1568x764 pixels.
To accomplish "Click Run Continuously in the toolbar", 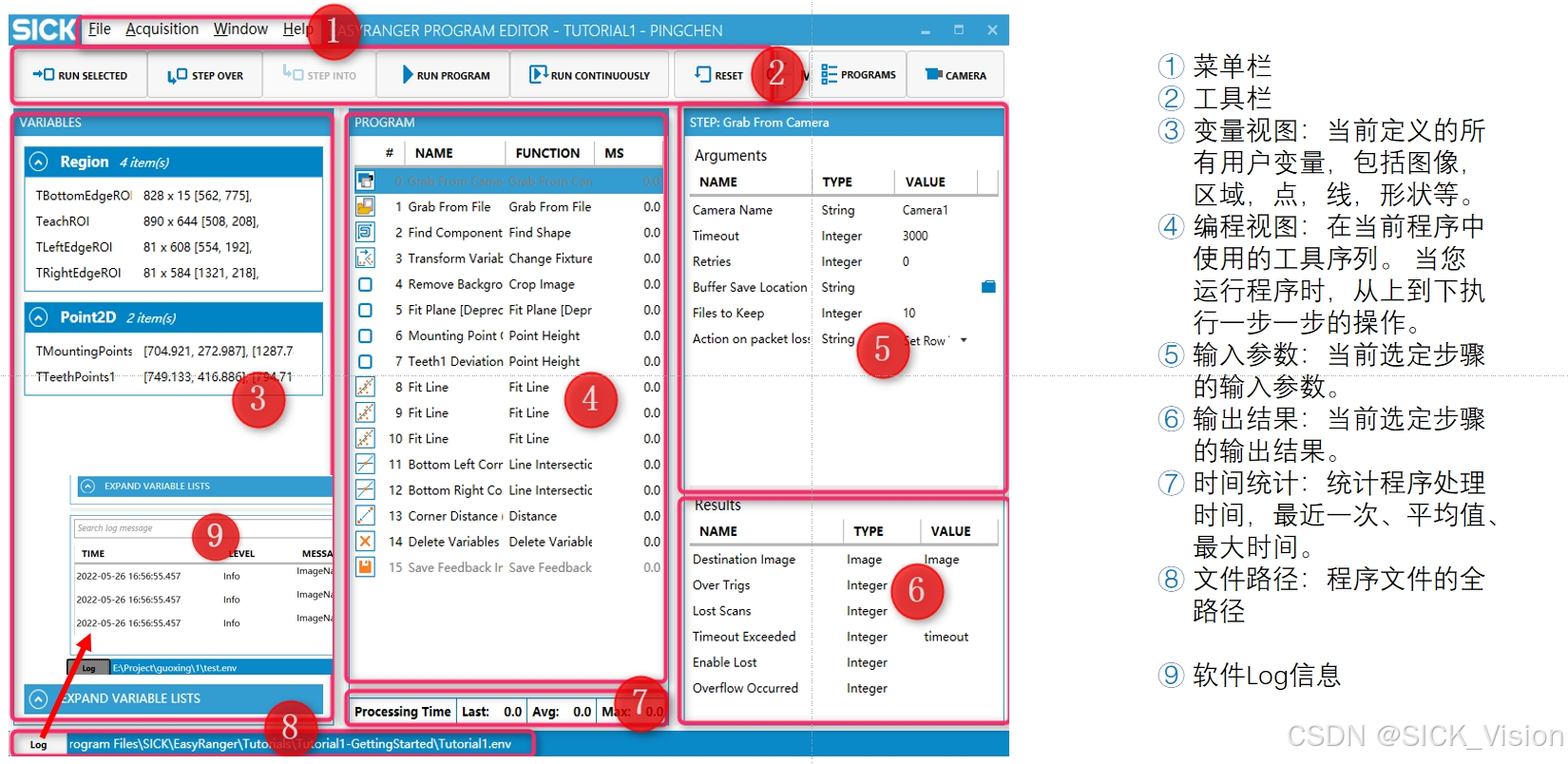I will 589,75.
